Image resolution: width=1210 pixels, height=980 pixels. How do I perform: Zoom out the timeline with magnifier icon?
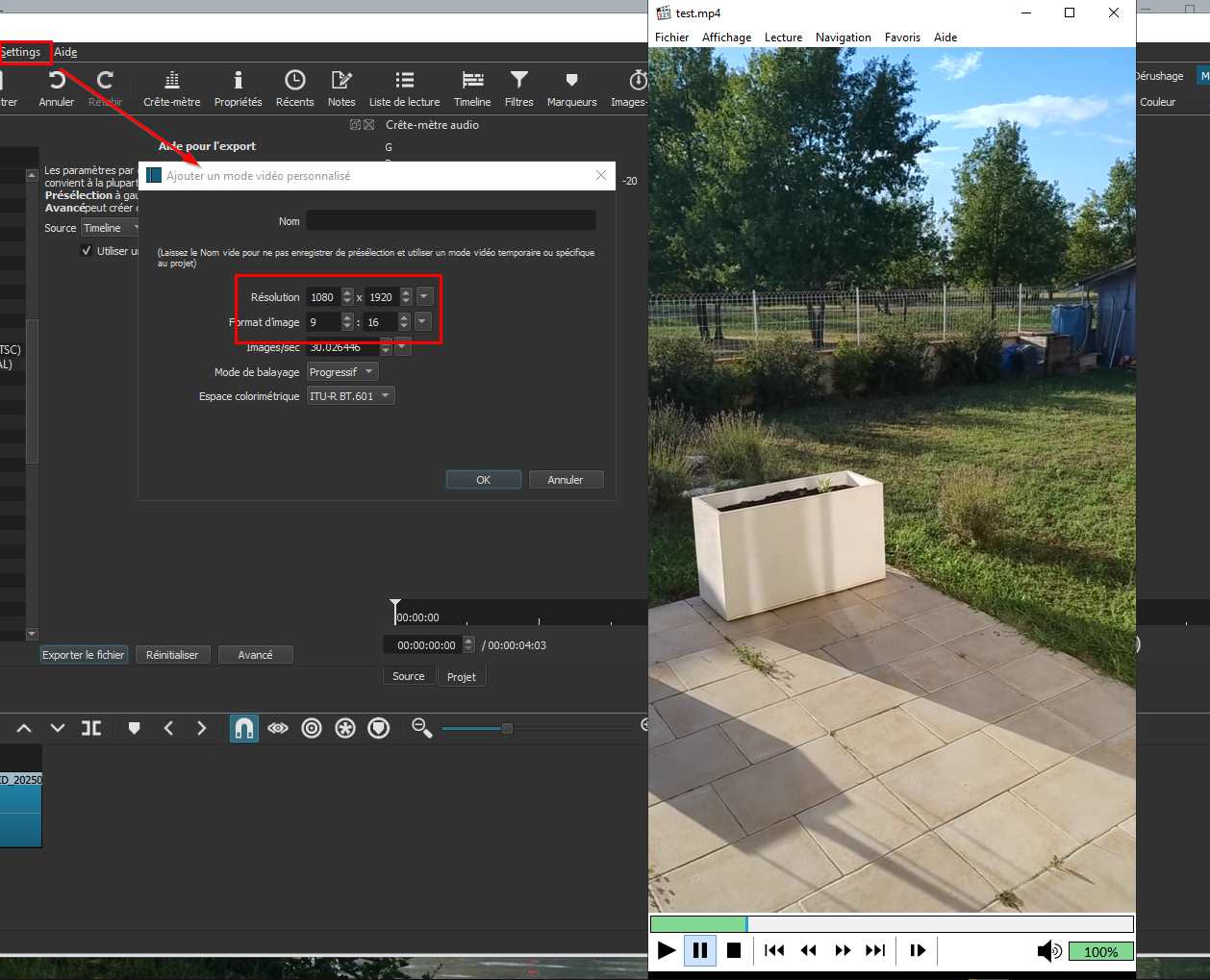tap(421, 728)
